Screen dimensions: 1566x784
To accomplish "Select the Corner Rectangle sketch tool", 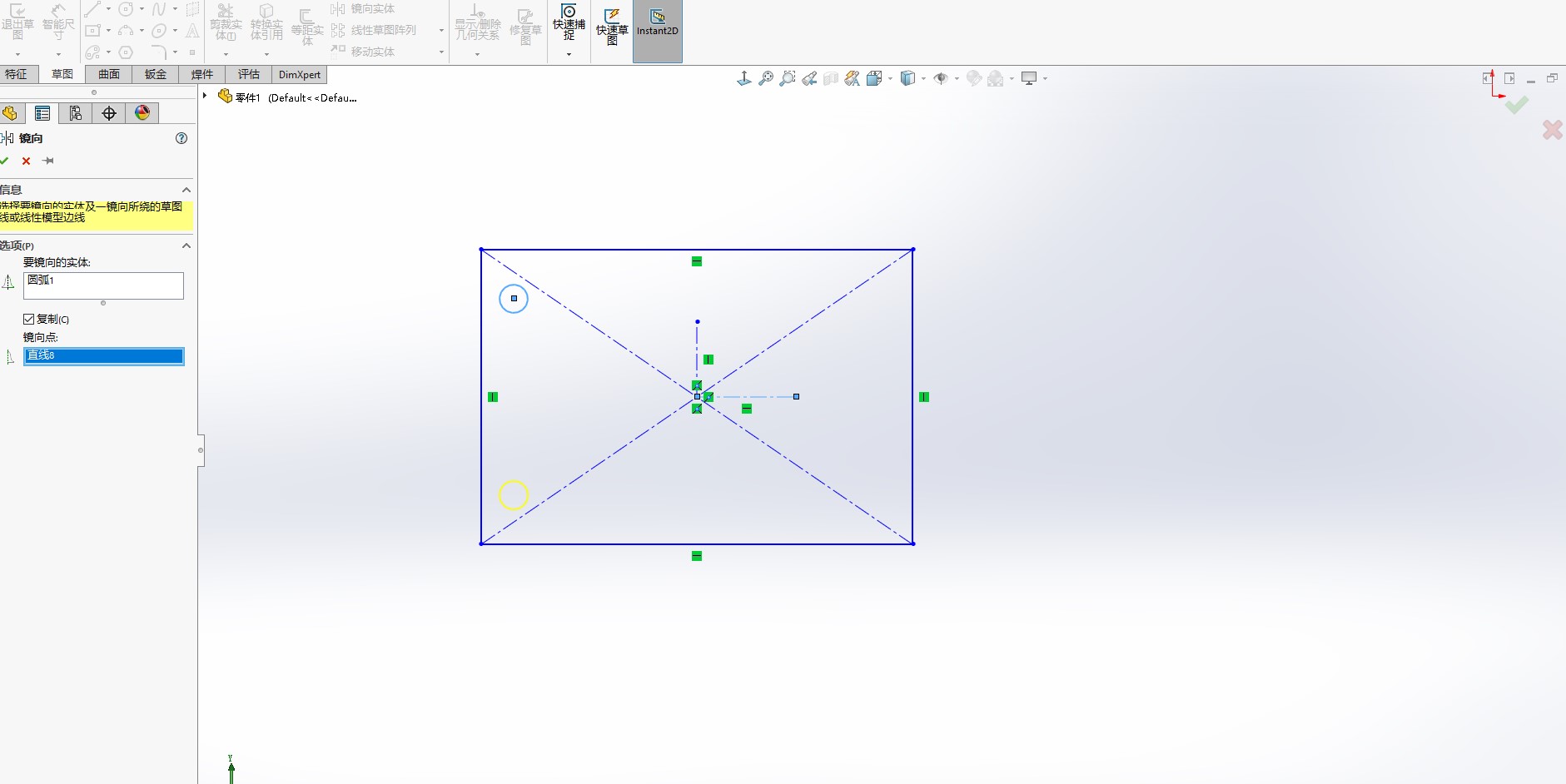I will point(92,31).
